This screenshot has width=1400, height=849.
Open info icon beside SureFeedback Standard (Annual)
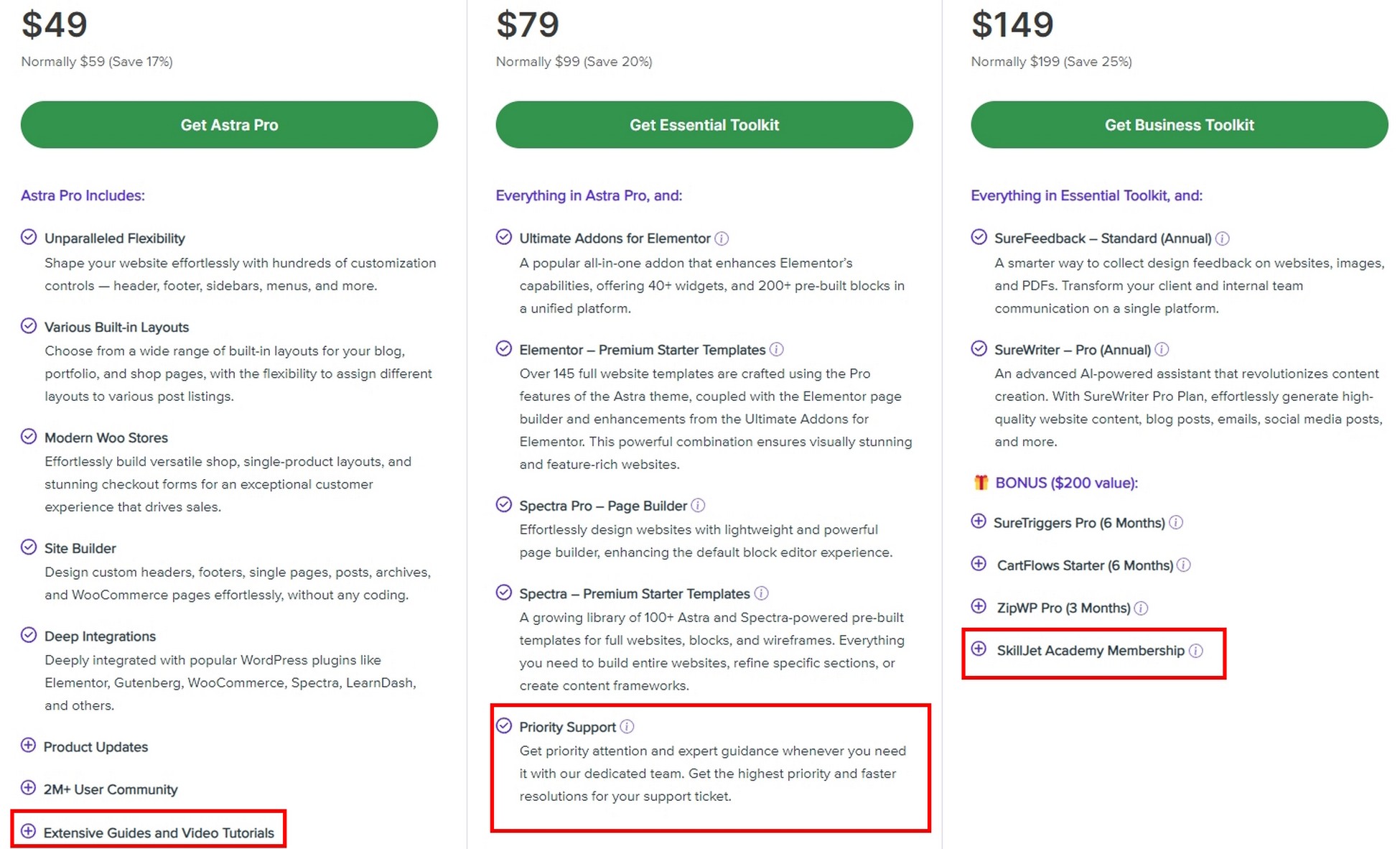point(1223,238)
